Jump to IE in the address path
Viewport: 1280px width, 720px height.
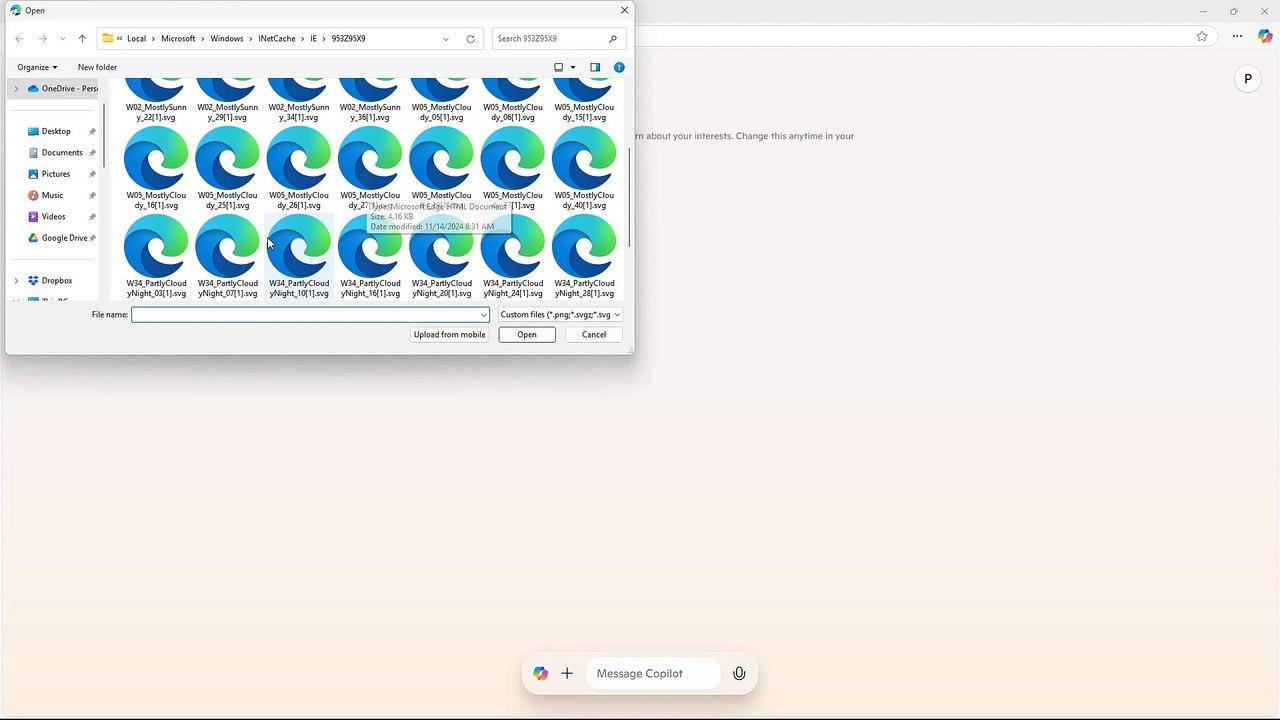(x=313, y=39)
